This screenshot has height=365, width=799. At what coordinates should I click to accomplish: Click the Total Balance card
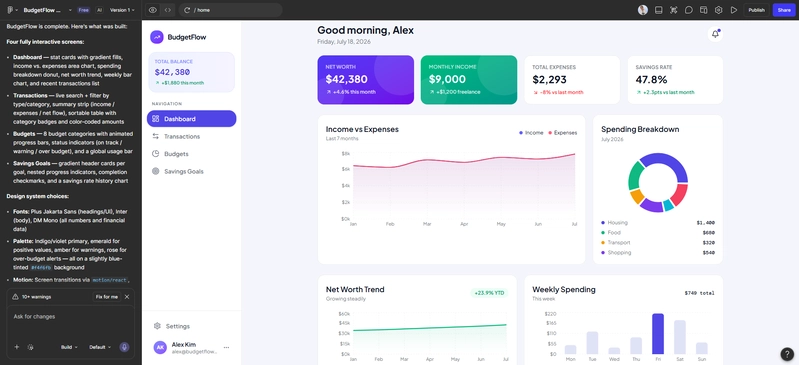pos(192,72)
